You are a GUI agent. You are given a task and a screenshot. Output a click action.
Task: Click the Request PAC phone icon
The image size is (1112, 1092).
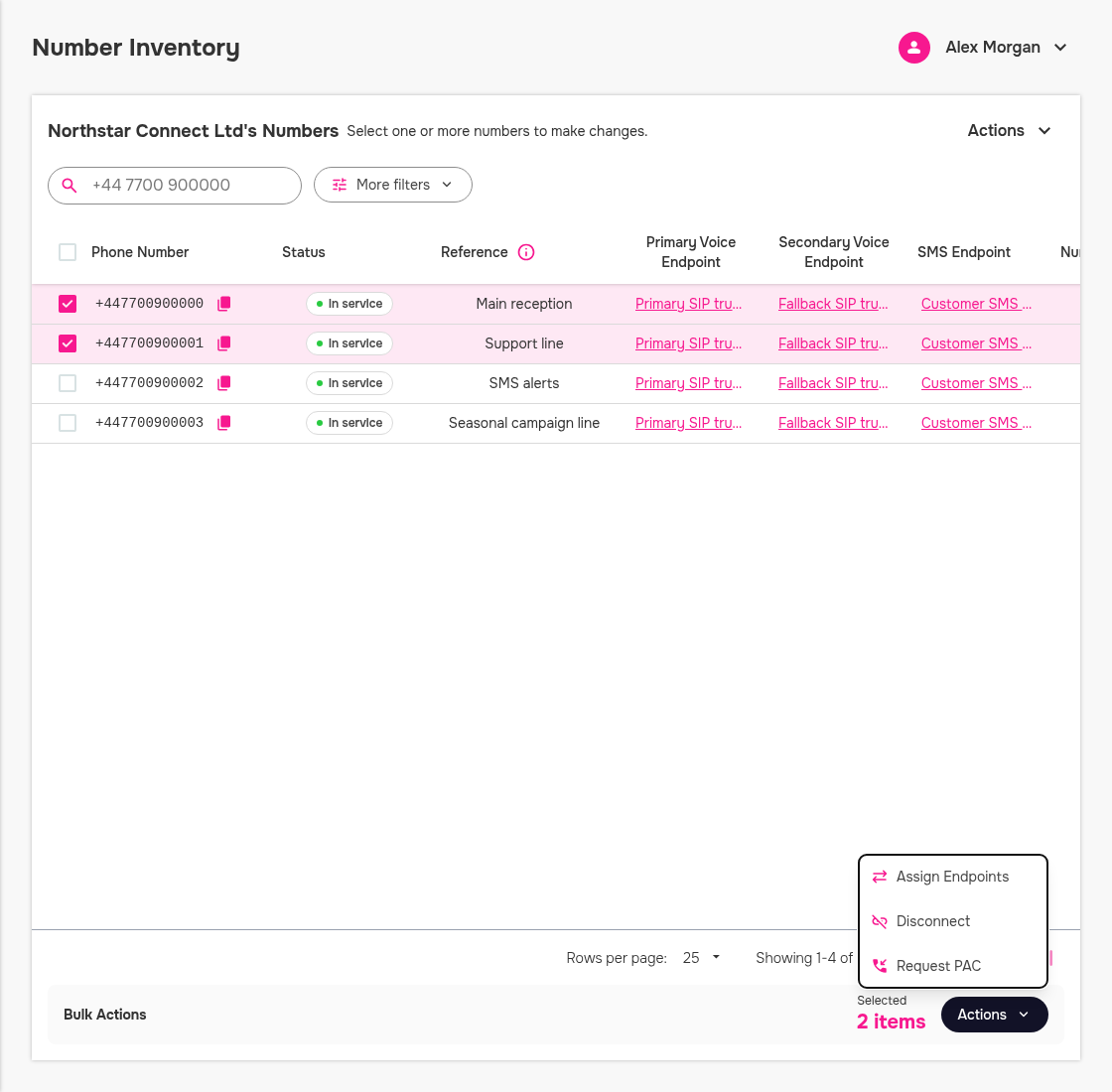880,966
